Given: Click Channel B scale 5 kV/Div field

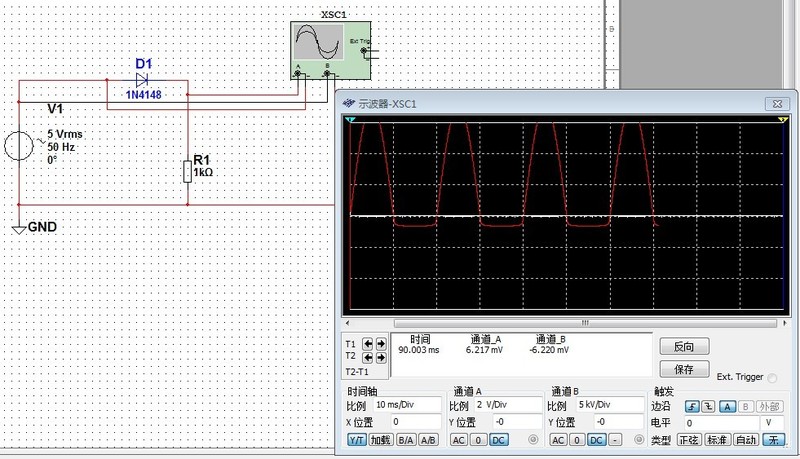Looking at the screenshot, I should 607,406.
